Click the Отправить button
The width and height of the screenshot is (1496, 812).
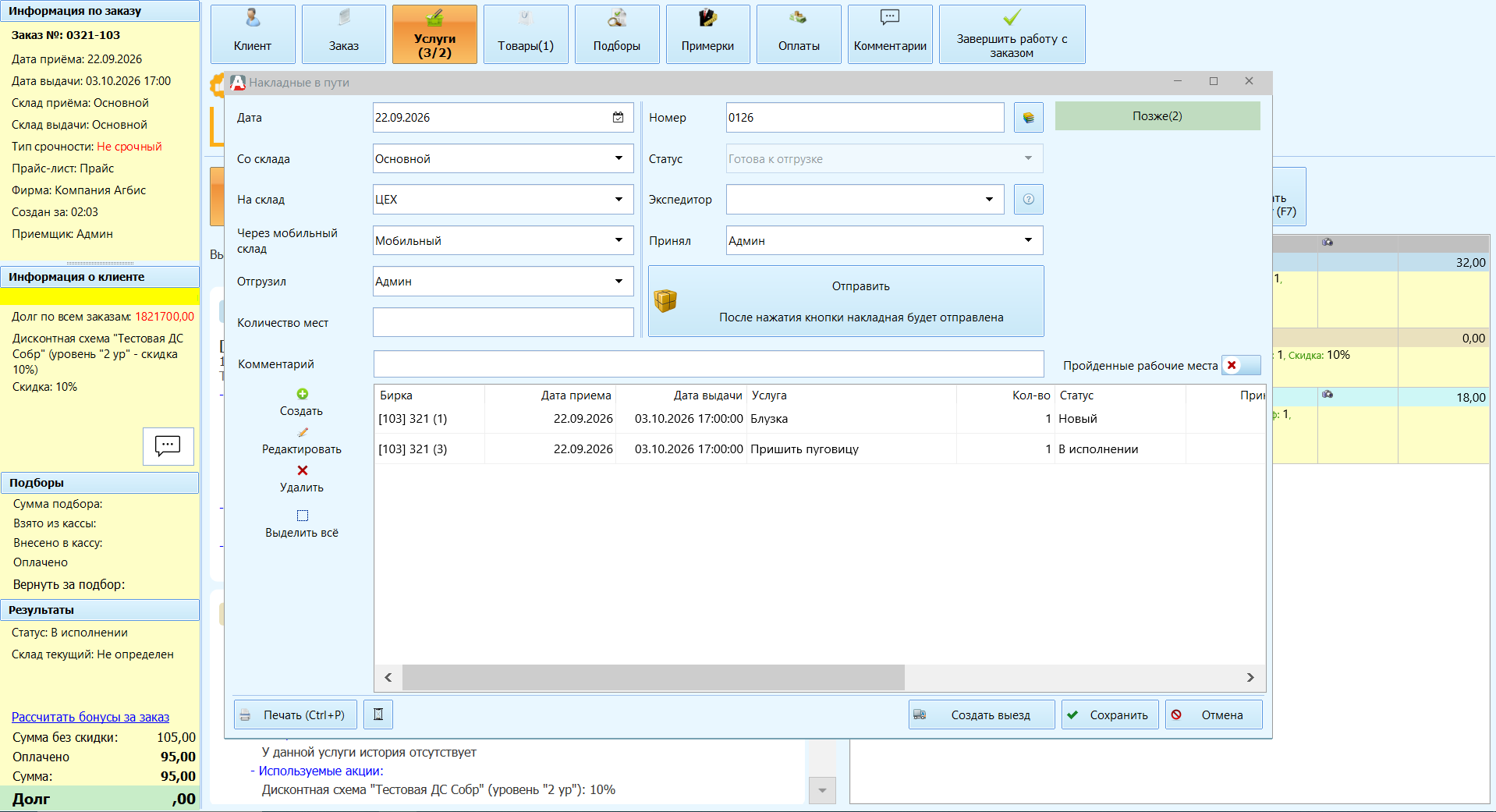click(846, 301)
